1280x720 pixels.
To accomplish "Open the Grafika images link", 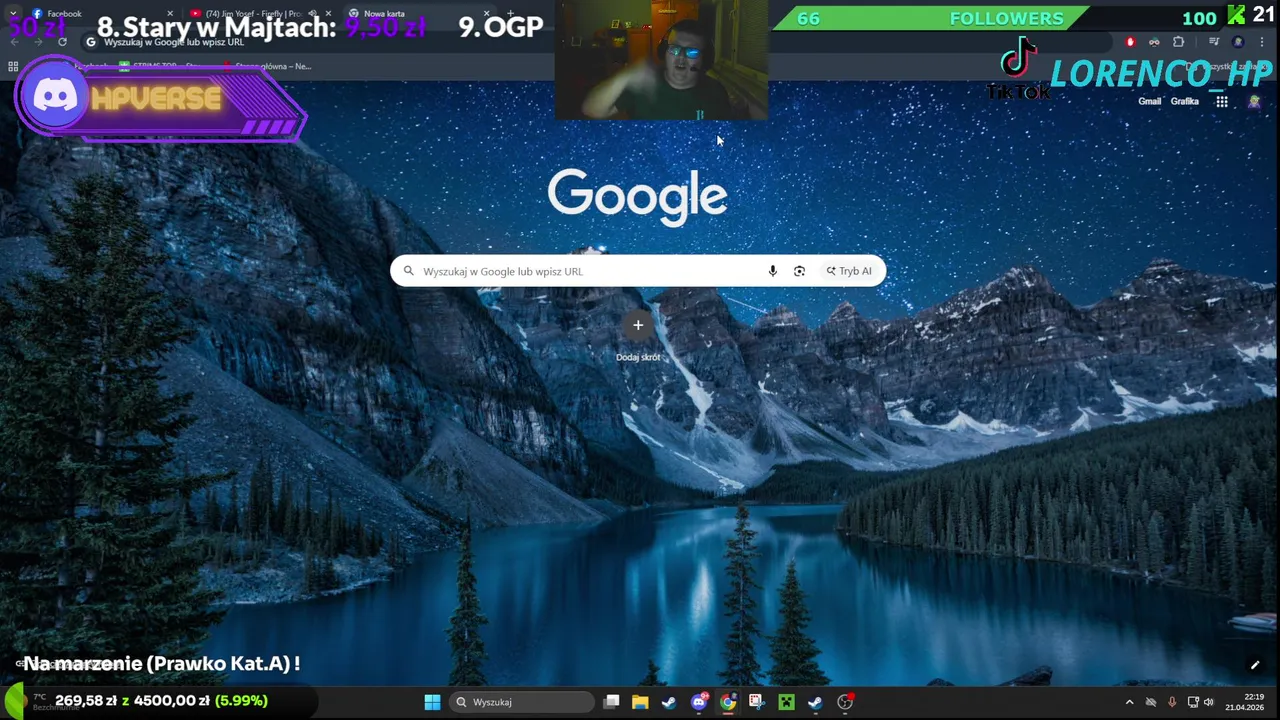I will [x=1185, y=101].
